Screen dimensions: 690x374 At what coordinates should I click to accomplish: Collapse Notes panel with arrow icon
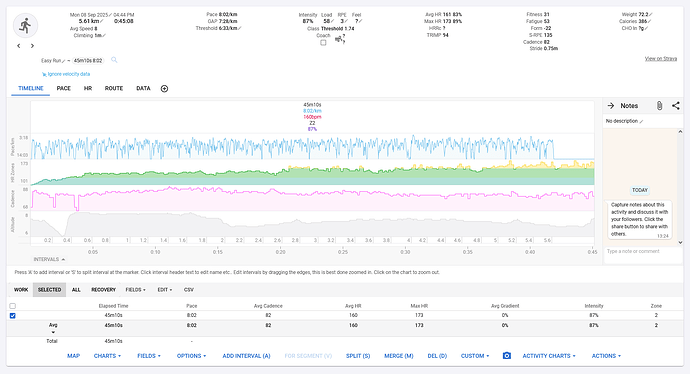tap(611, 106)
